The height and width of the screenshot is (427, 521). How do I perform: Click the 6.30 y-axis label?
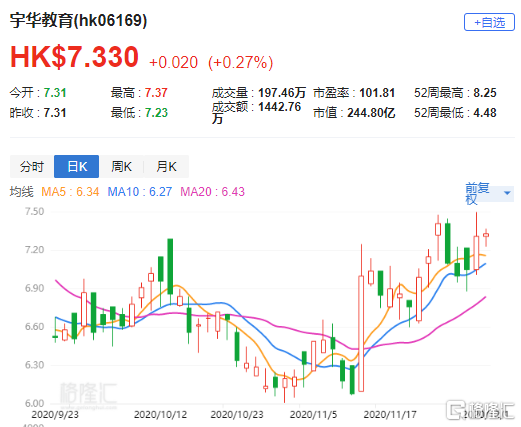click(x=34, y=365)
